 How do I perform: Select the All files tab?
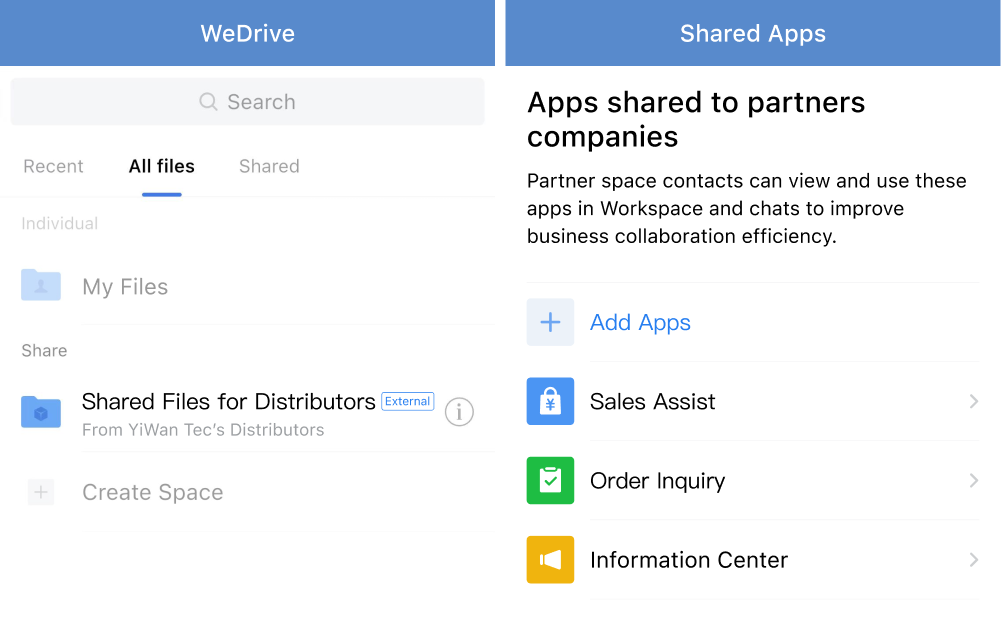tap(162, 166)
